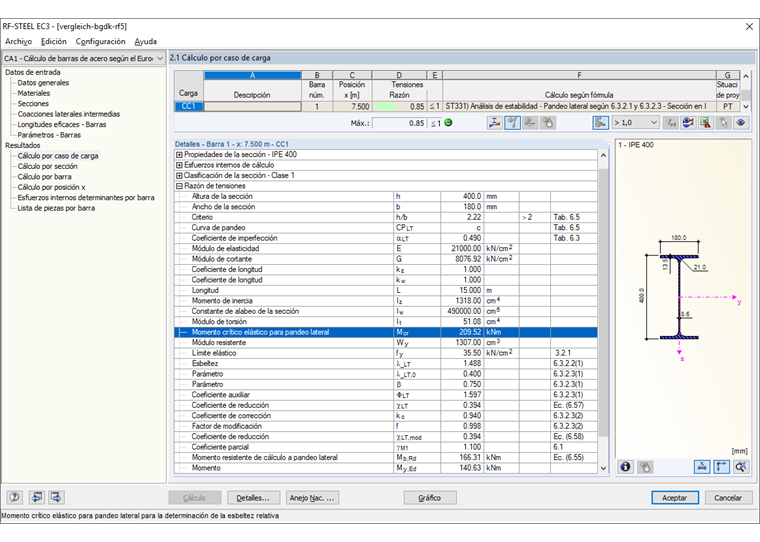
Task: Click the greyed icon next to the info button
Action: [645, 467]
